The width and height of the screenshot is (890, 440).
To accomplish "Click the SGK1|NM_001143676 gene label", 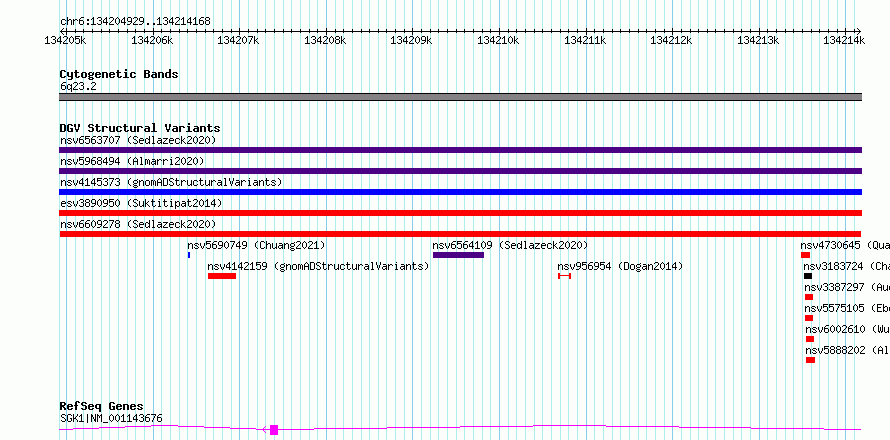I will (111, 418).
